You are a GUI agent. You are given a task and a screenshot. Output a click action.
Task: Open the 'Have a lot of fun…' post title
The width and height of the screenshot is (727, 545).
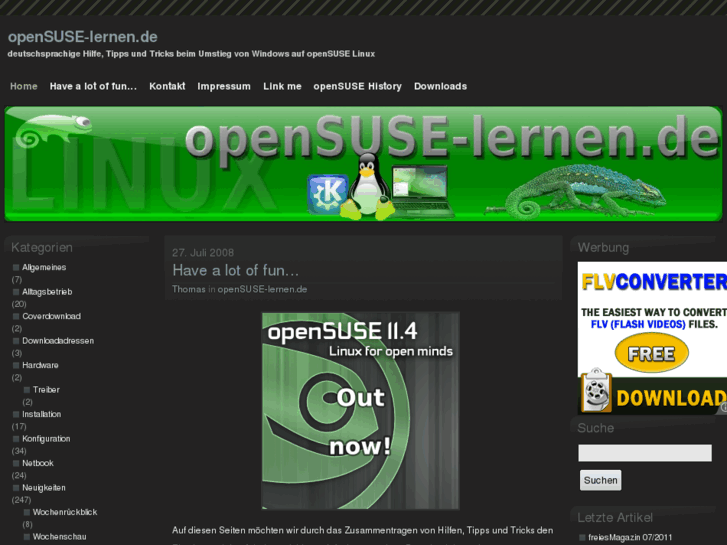pos(236,270)
